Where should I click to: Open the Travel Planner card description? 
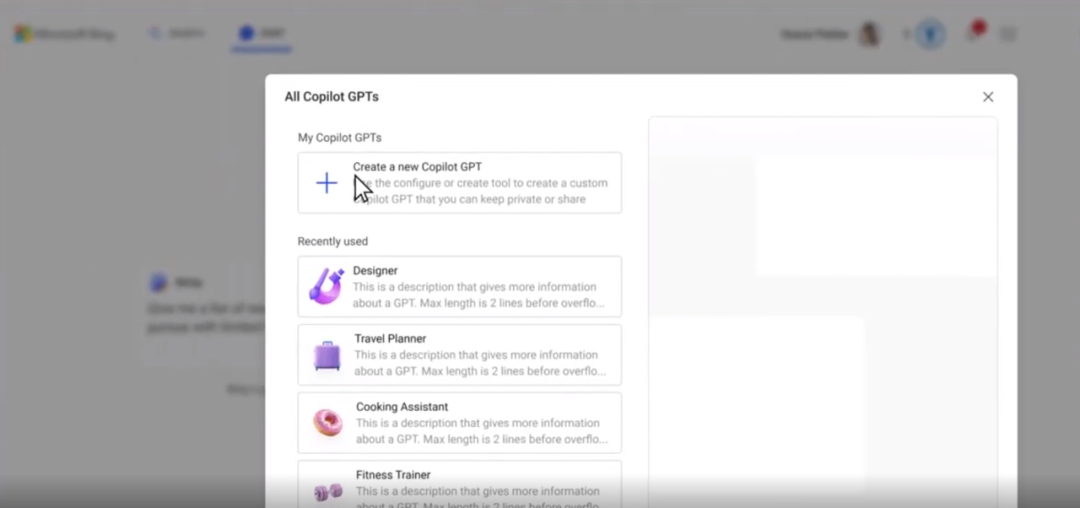click(x=480, y=363)
